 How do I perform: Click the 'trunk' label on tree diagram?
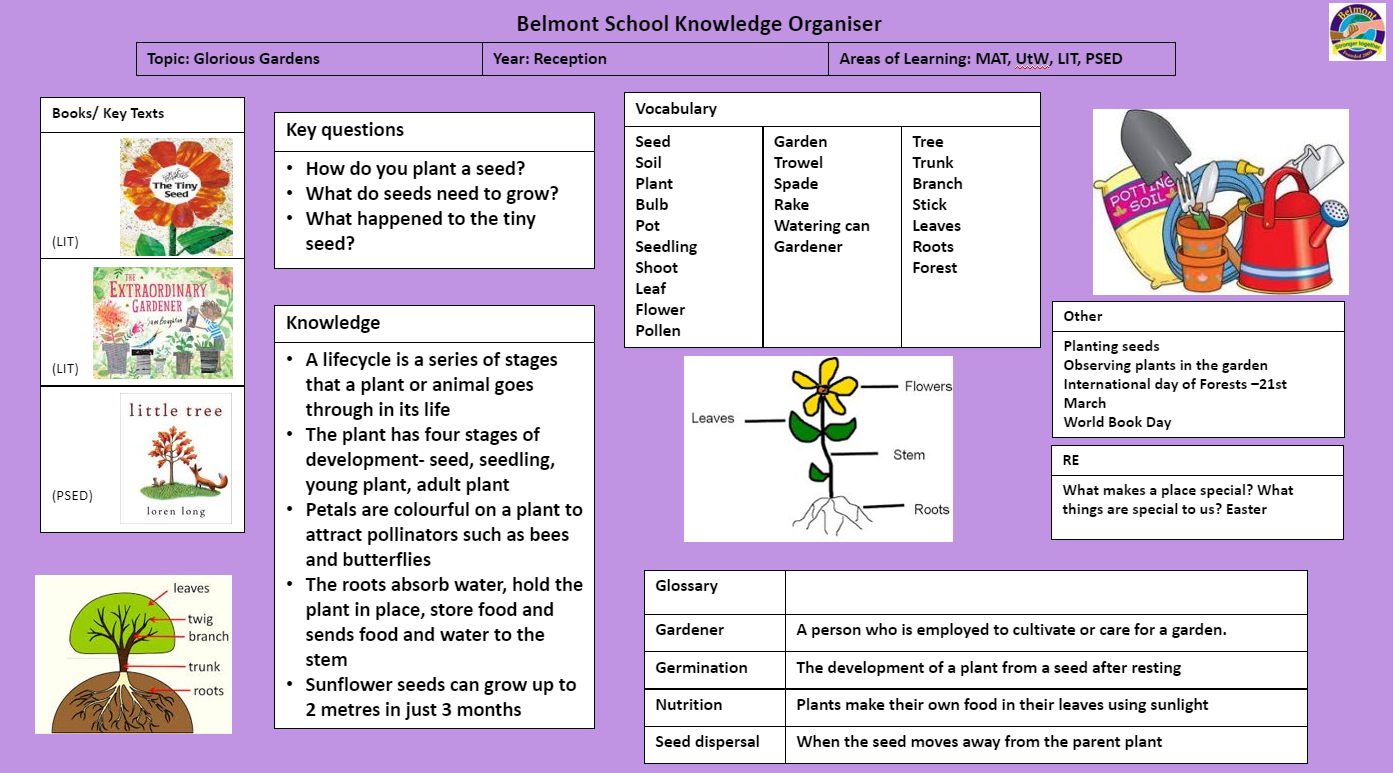[x=204, y=667]
